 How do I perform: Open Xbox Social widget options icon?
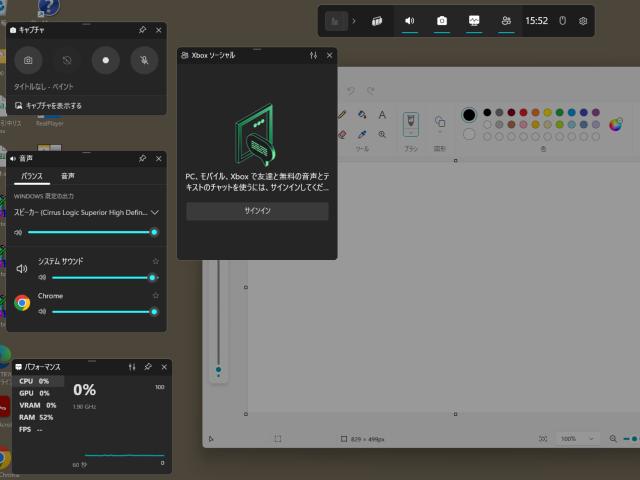[313, 55]
